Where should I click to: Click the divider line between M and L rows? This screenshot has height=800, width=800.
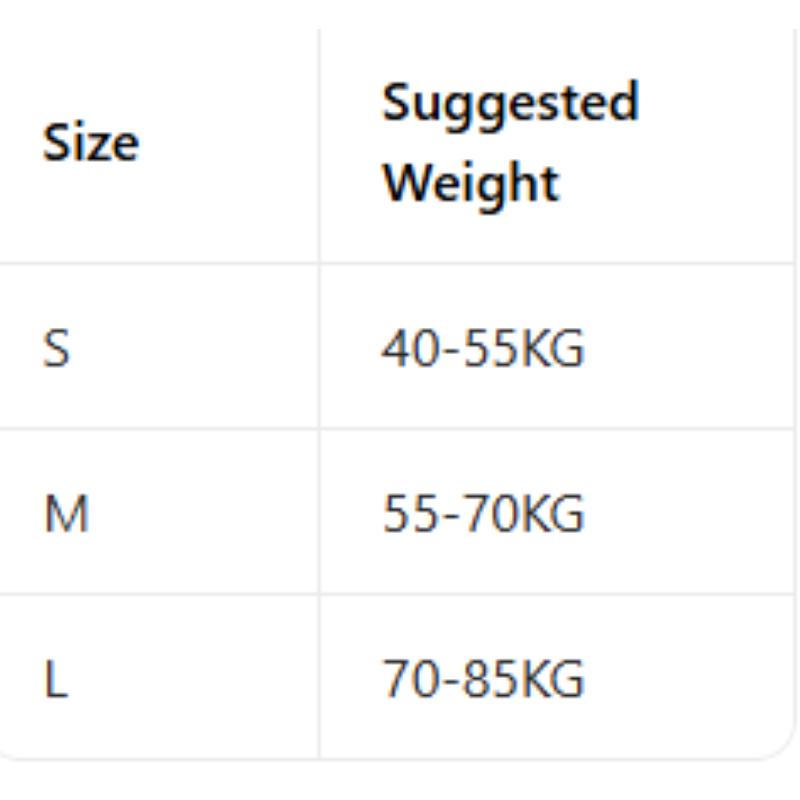click(400, 595)
